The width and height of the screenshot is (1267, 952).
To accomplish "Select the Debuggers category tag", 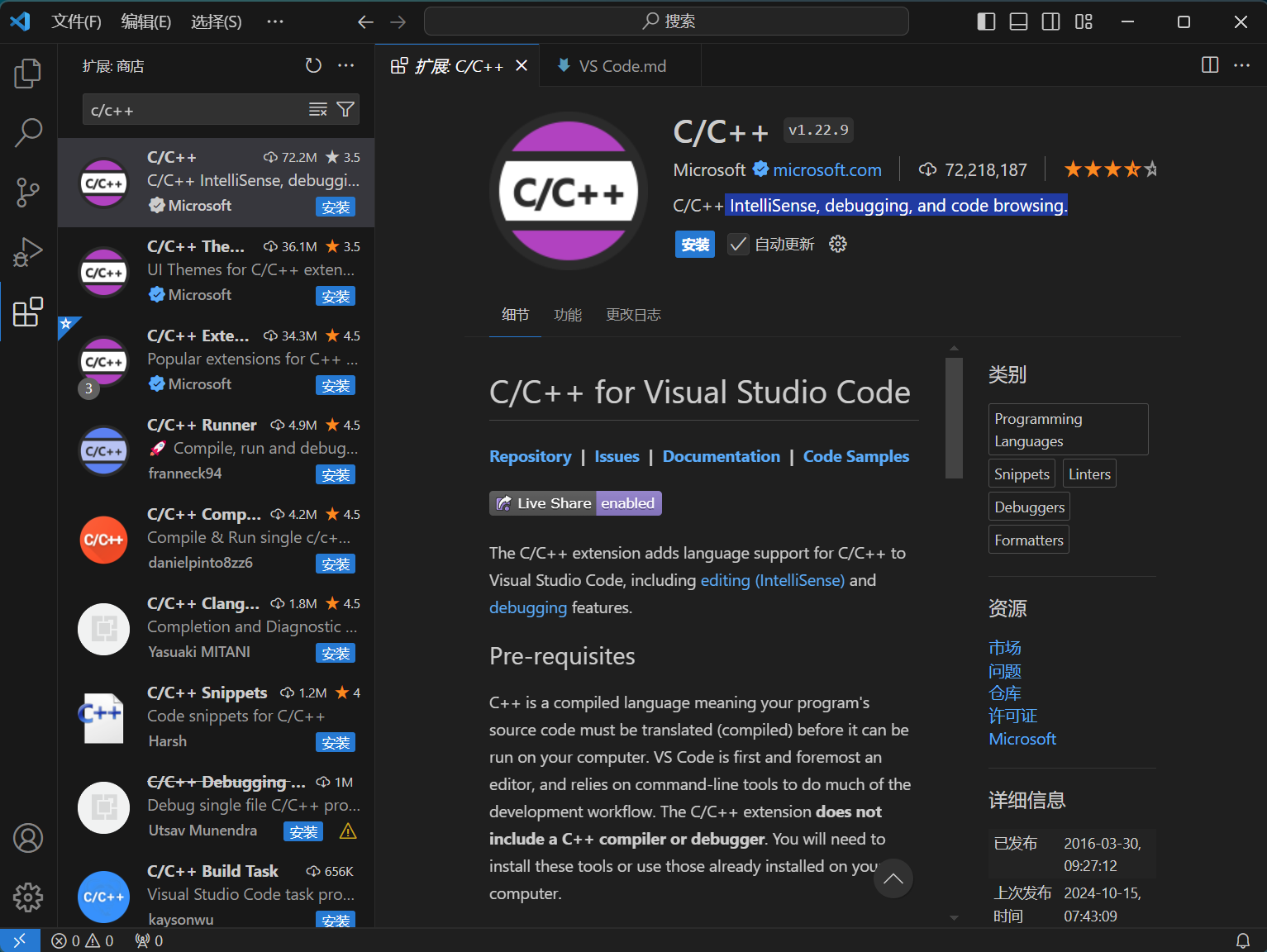I will [x=1029, y=507].
